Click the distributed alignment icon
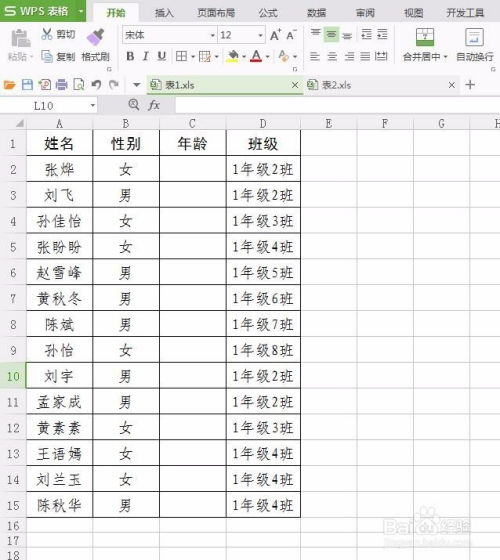The image size is (500, 560). click(x=381, y=56)
